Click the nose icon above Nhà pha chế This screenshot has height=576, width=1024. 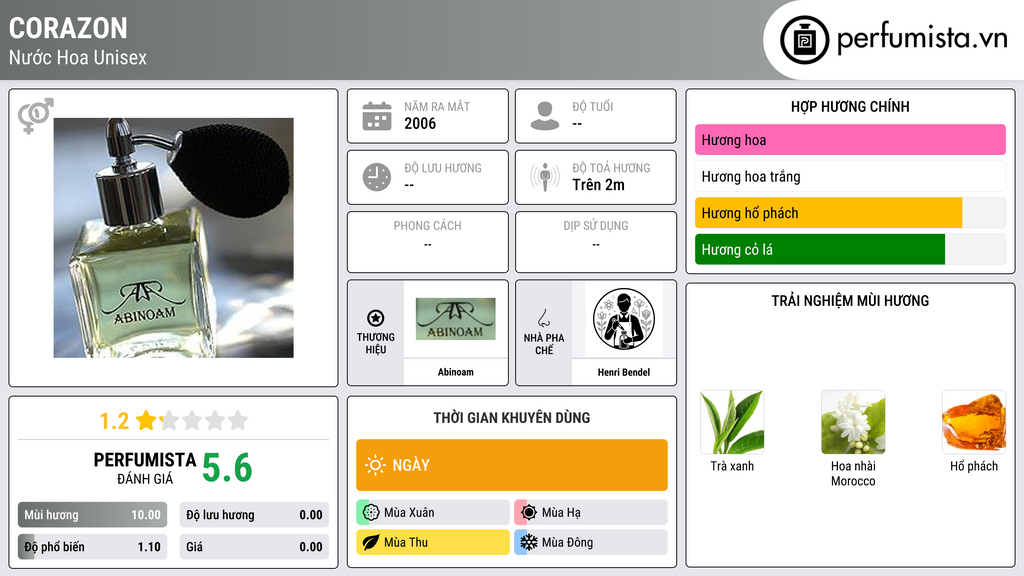click(x=544, y=318)
